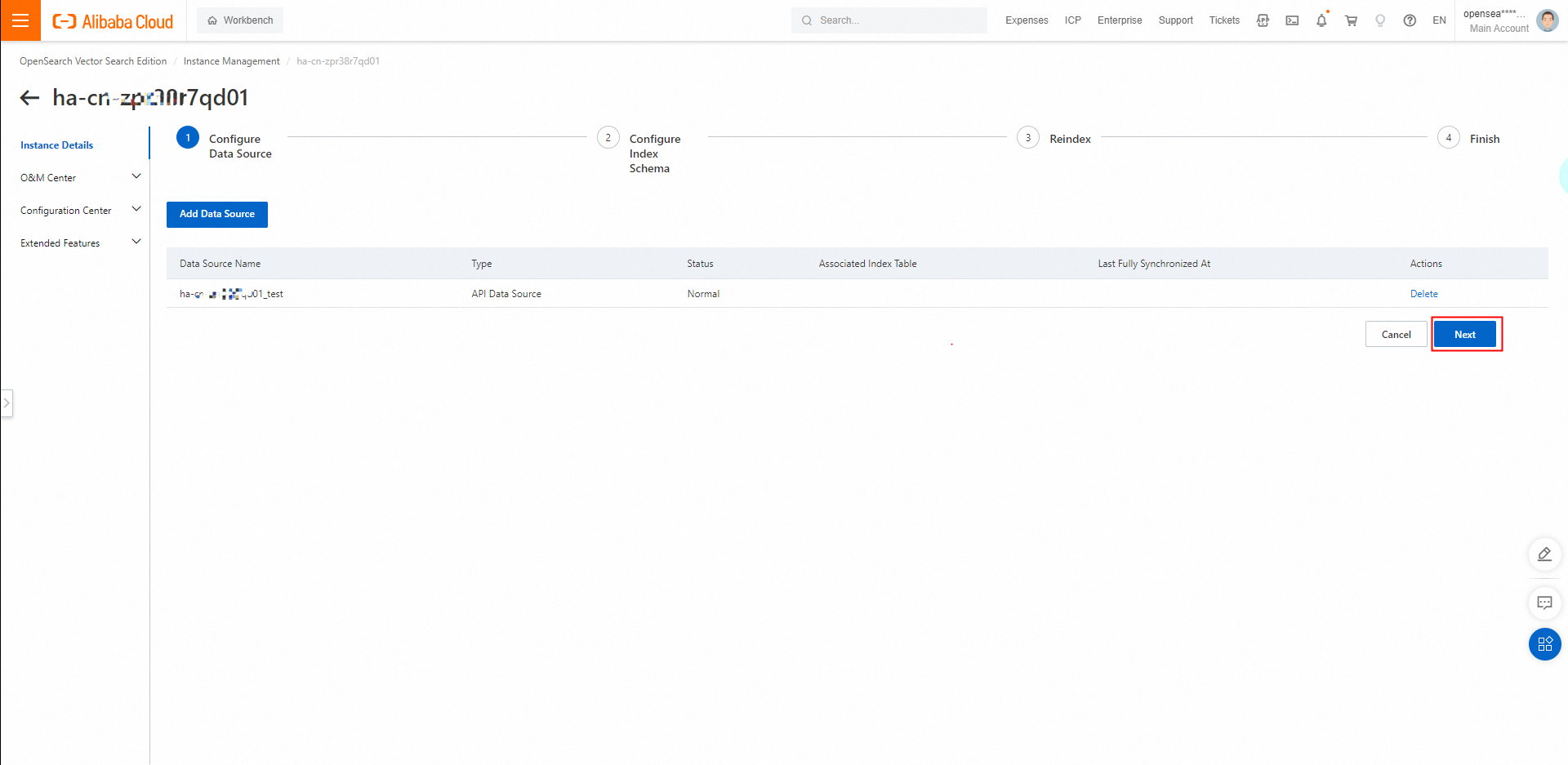Open the feedback edit pencil icon
Image resolution: width=1568 pixels, height=765 pixels.
1544,554
